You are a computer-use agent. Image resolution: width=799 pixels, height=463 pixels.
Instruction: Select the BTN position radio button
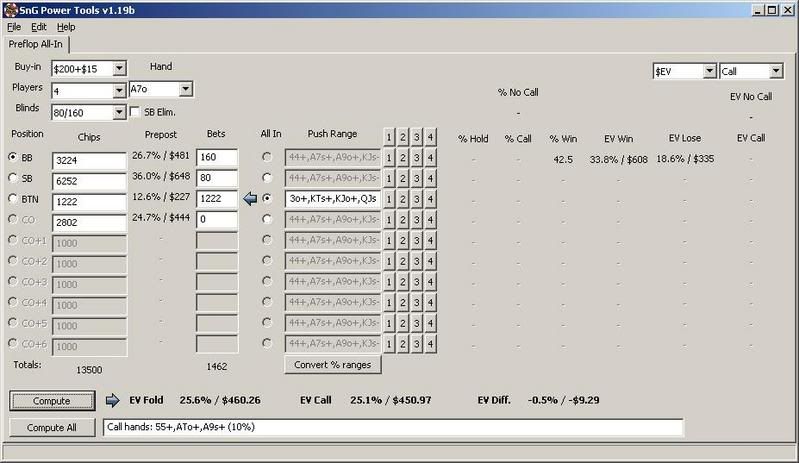(x=13, y=199)
